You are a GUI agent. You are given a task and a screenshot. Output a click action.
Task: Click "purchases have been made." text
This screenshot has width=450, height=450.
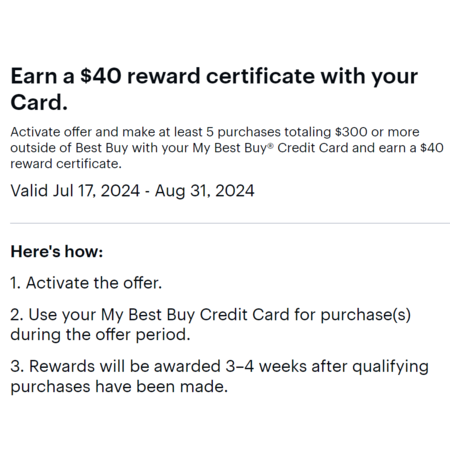[119, 387]
